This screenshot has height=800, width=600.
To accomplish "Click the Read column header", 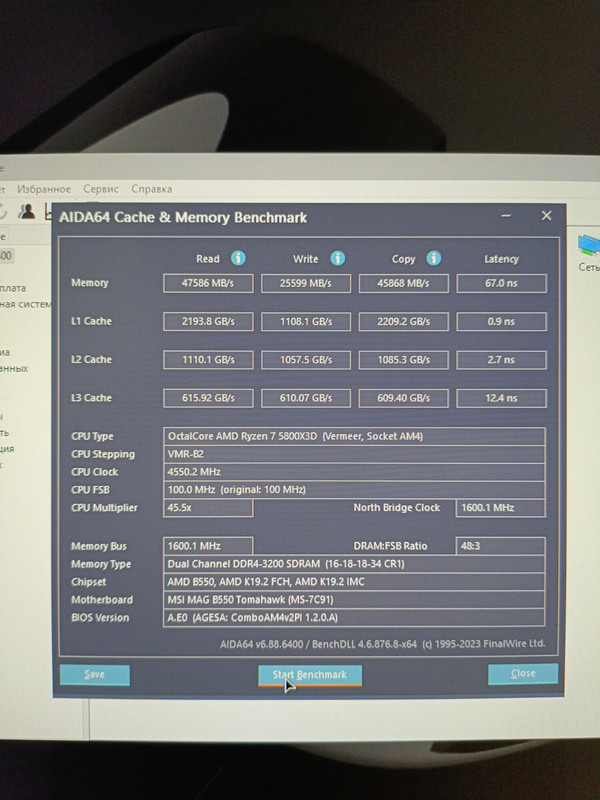I will click(208, 259).
